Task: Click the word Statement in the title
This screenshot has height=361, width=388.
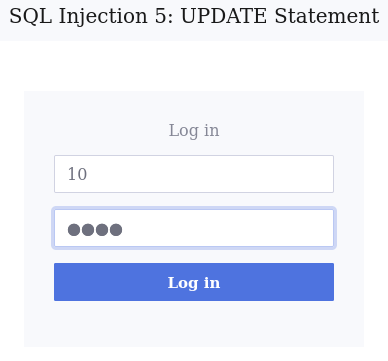Action: [327, 16]
